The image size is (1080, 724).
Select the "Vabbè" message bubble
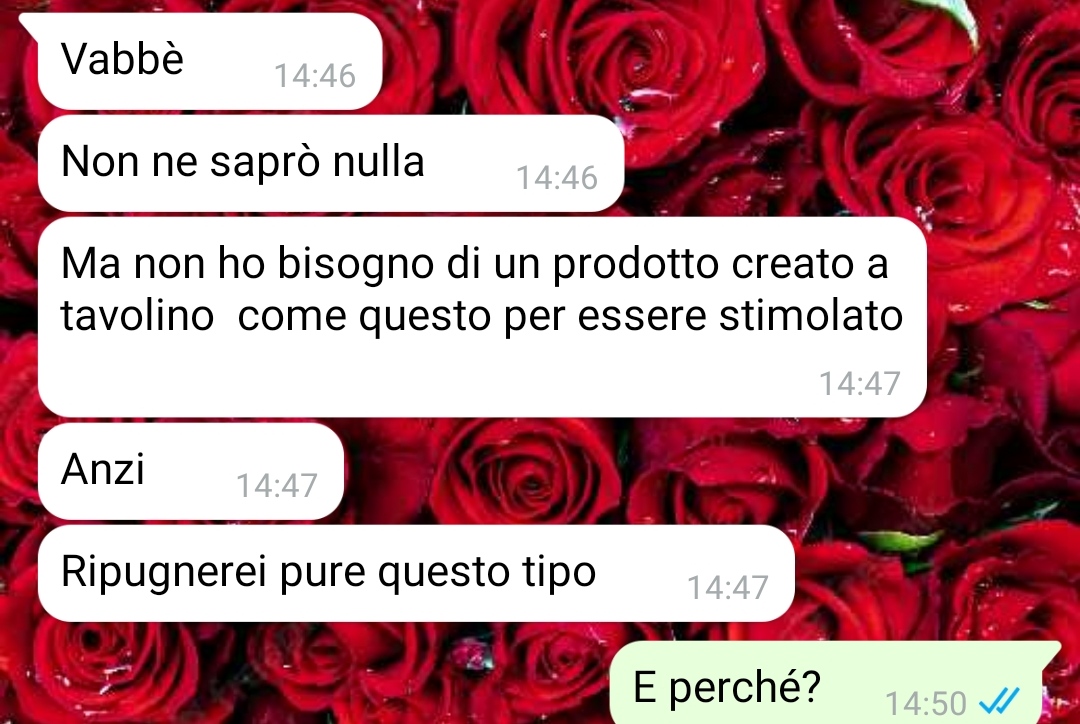click(x=209, y=61)
